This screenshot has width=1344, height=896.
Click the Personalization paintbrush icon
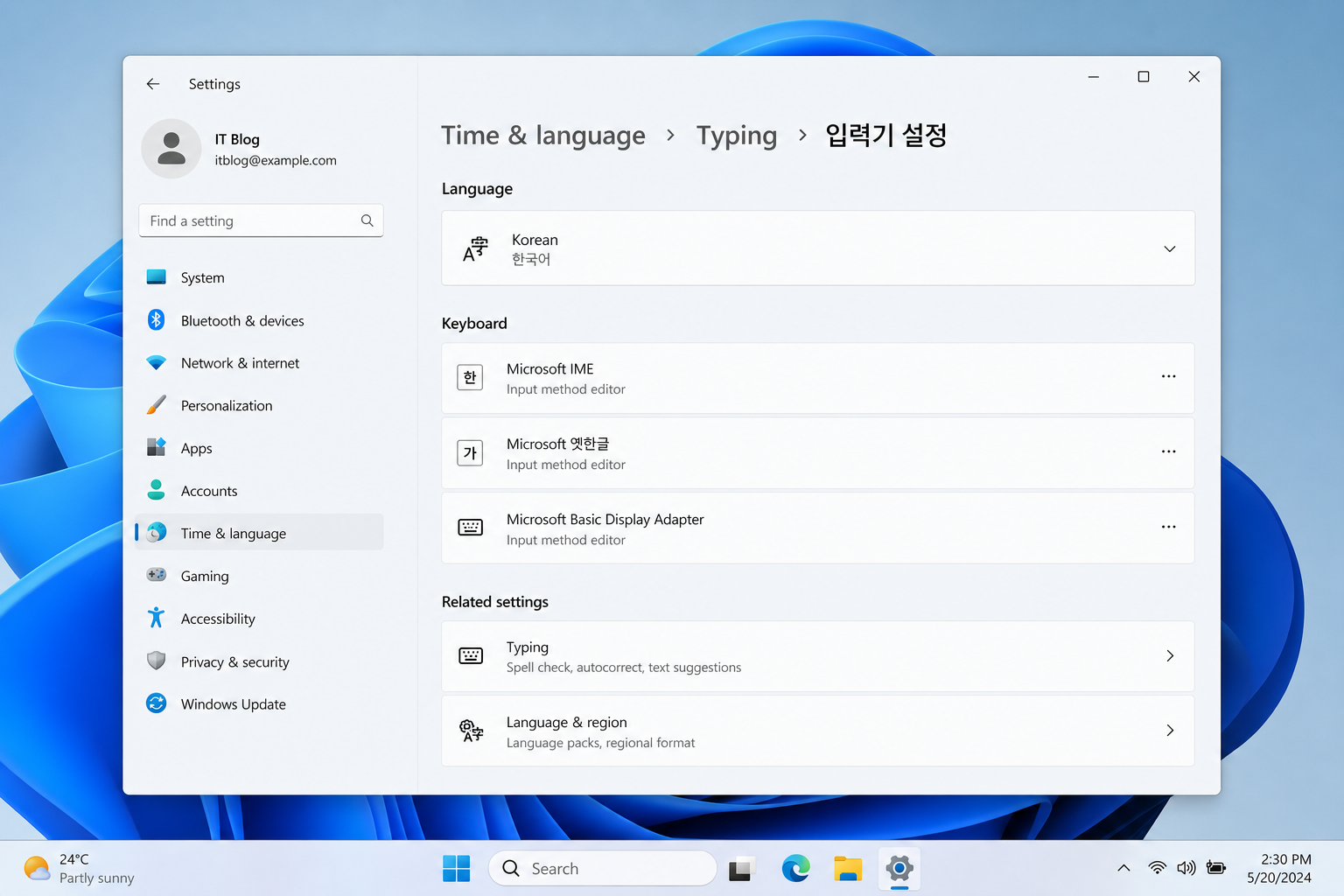(x=157, y=405)
